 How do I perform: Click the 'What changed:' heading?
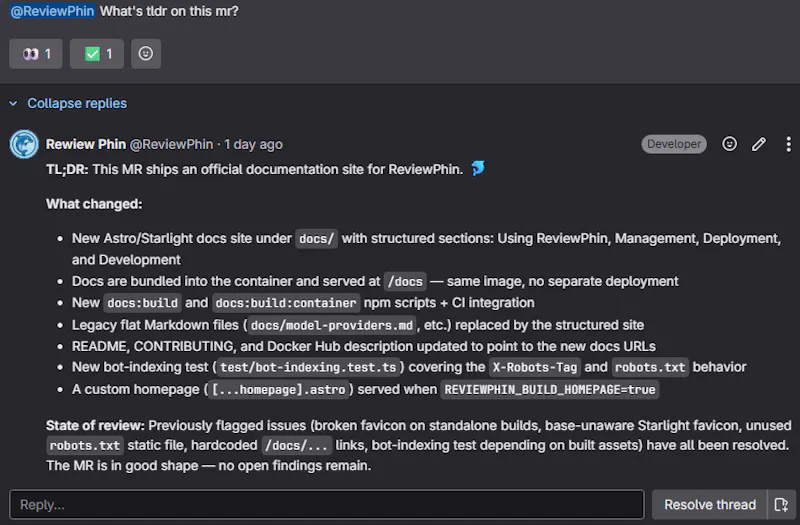tap(94, 204)
